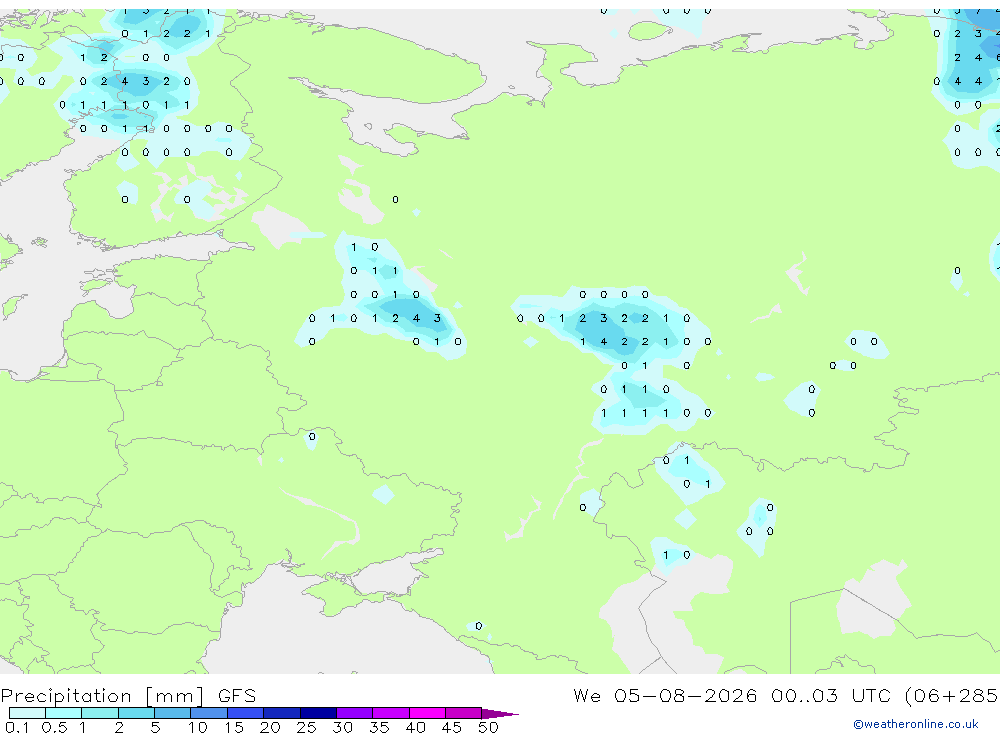Click the legend label "40"

415,727
